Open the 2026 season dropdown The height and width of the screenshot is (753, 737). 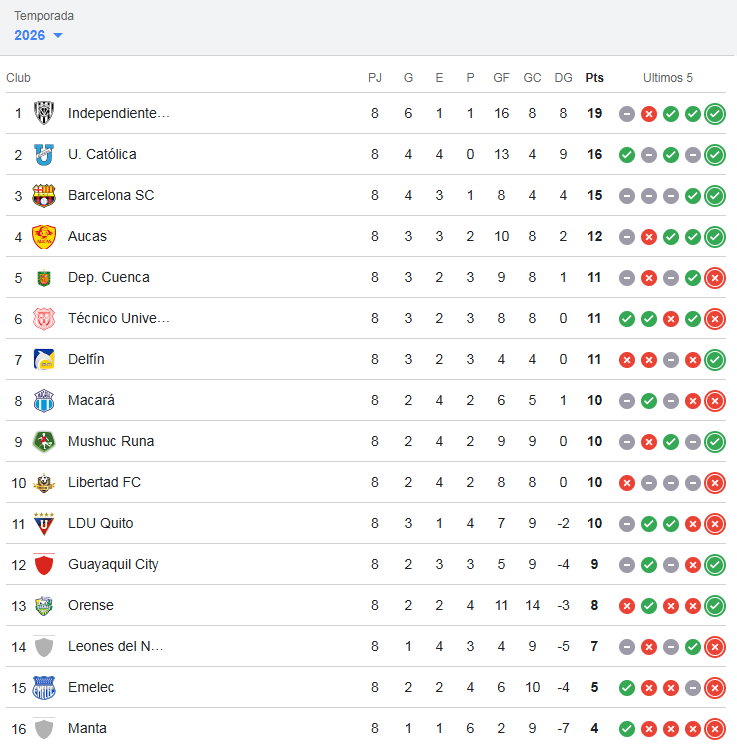pyautogui.click(x=38, y=35)
